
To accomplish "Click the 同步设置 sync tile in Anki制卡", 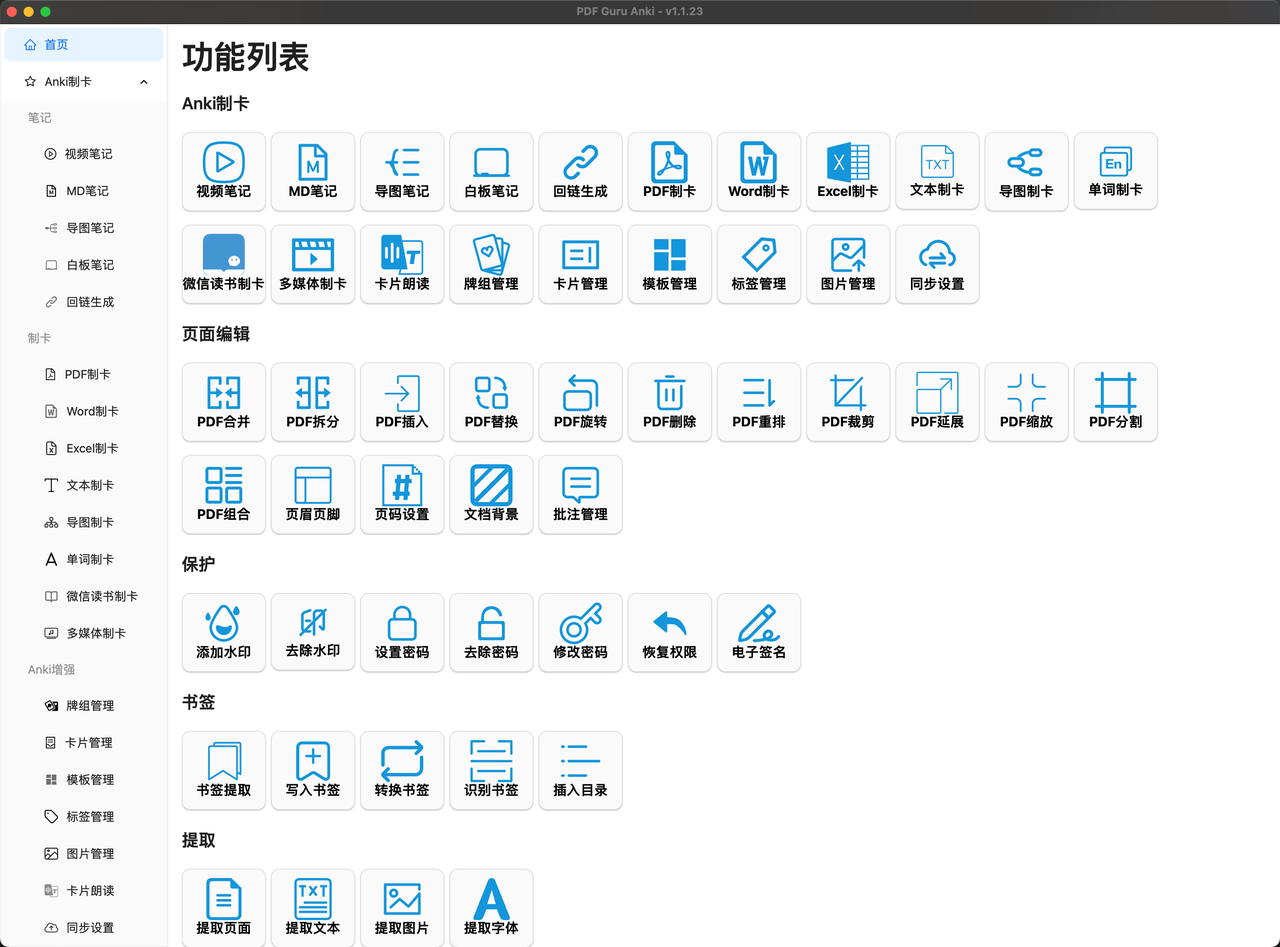I will [937, 263].
